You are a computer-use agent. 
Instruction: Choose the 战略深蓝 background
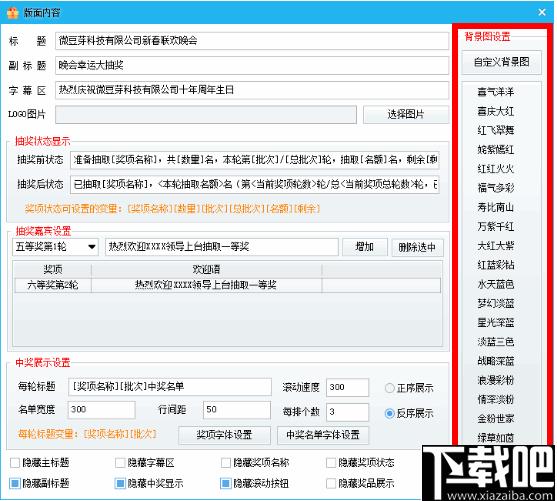496,361
